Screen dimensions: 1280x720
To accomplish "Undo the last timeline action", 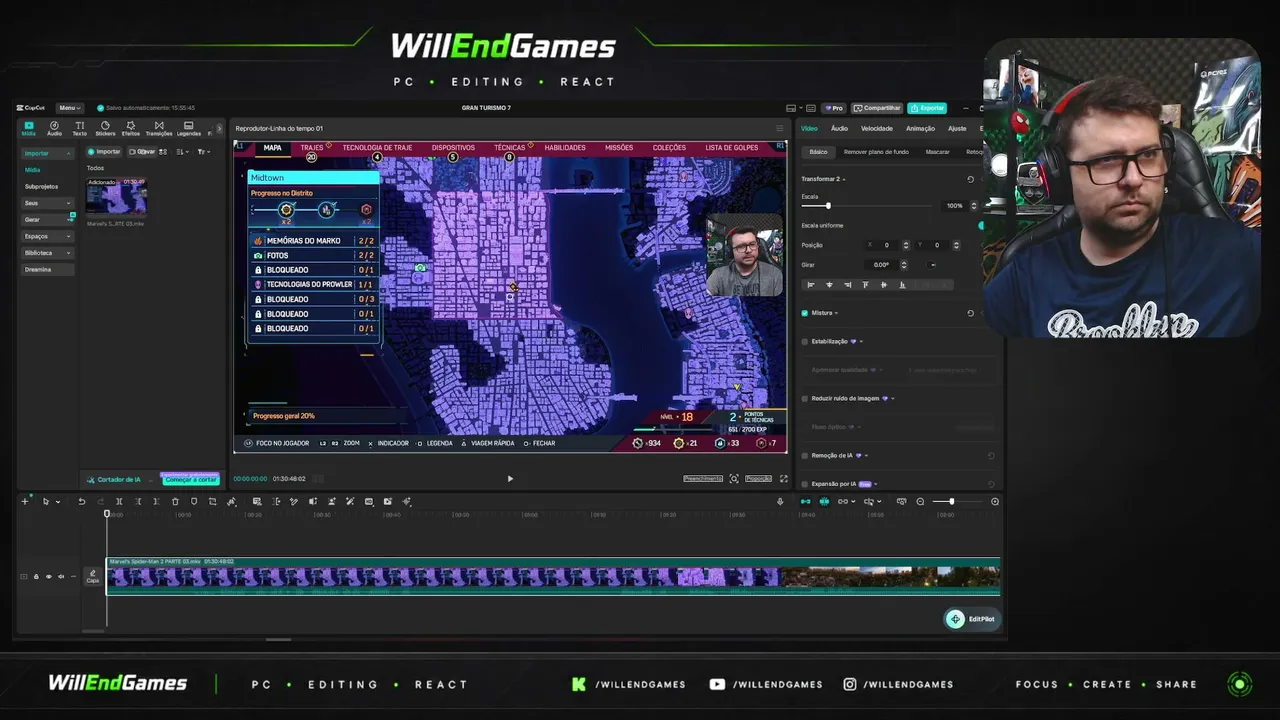I will tap(82, 502).
